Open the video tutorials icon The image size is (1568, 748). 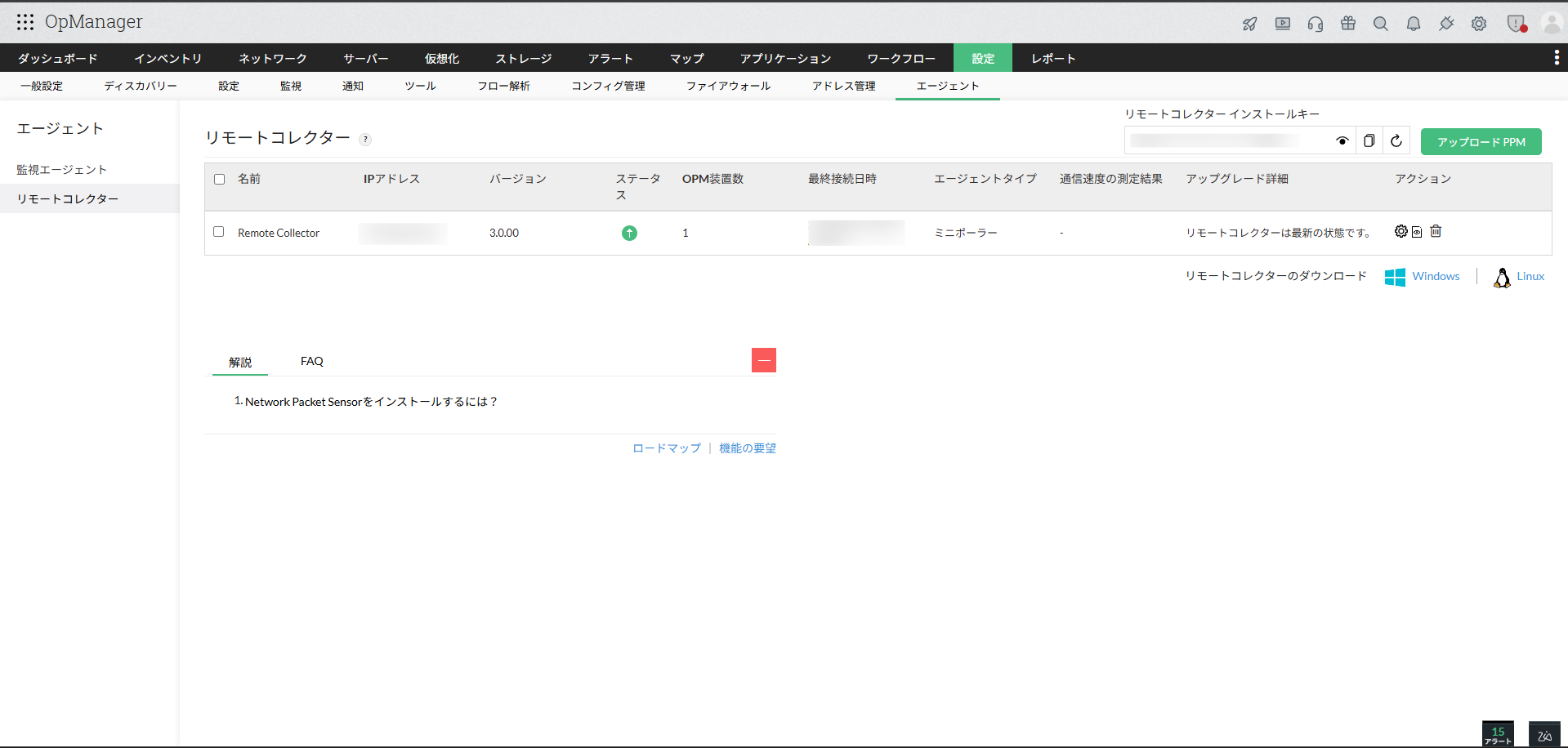point(1283,24)
